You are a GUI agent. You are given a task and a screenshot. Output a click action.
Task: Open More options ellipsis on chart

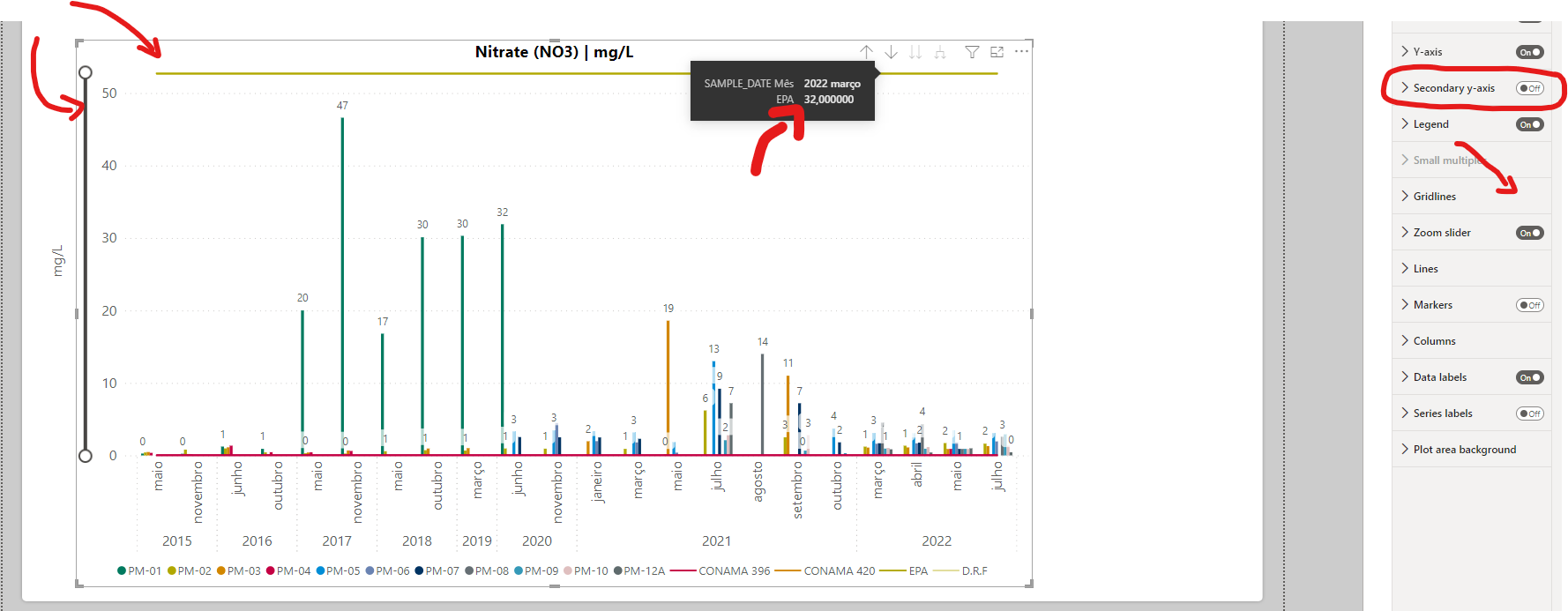[x=1021, y=51]
